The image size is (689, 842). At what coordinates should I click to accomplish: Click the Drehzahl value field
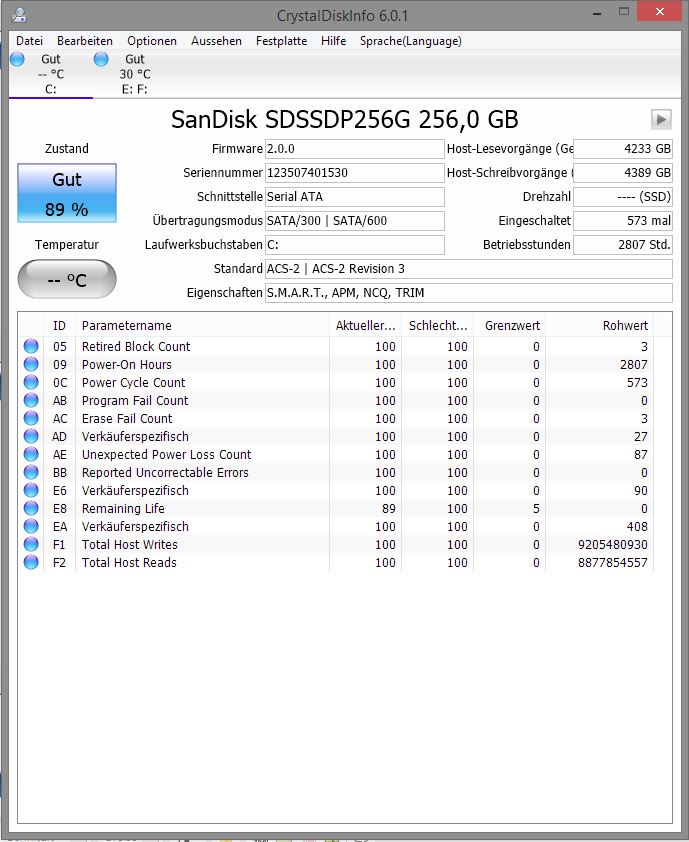tap(622, 197)
